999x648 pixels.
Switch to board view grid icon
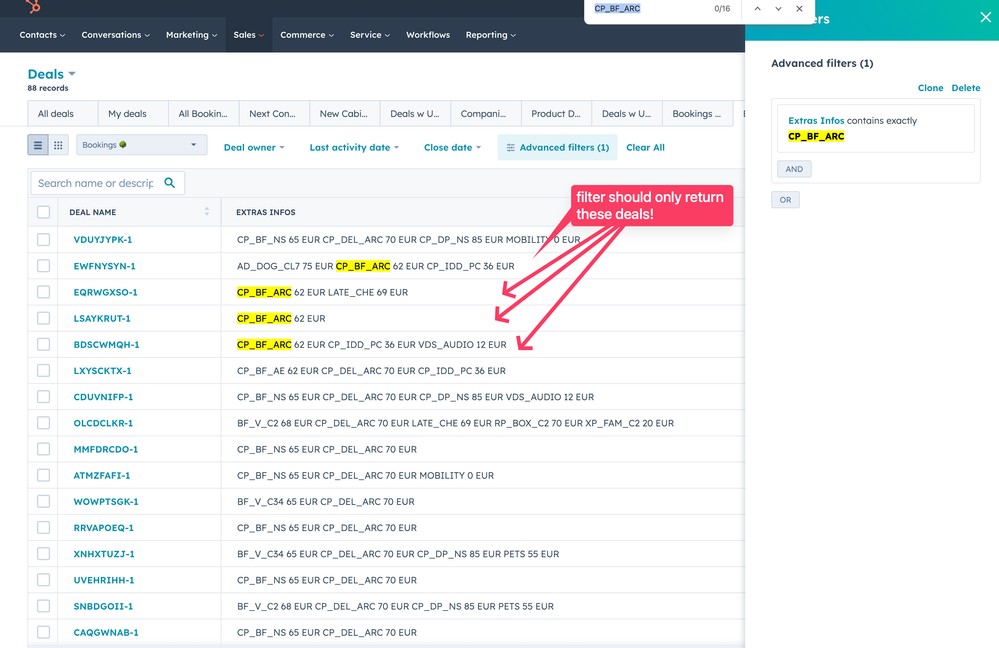(59, 147)
